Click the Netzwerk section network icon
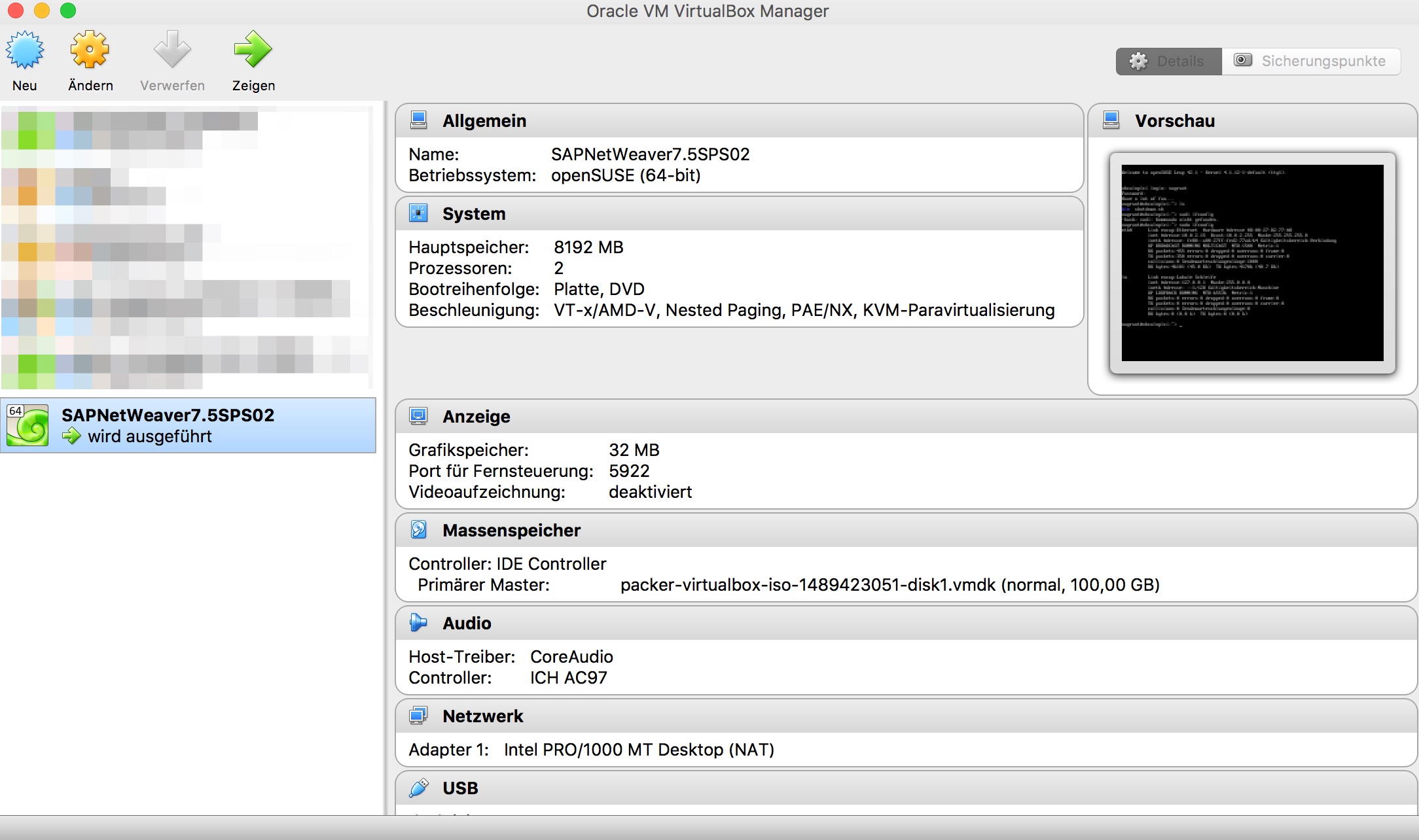Screen dimensions: 1419x840 418,716
